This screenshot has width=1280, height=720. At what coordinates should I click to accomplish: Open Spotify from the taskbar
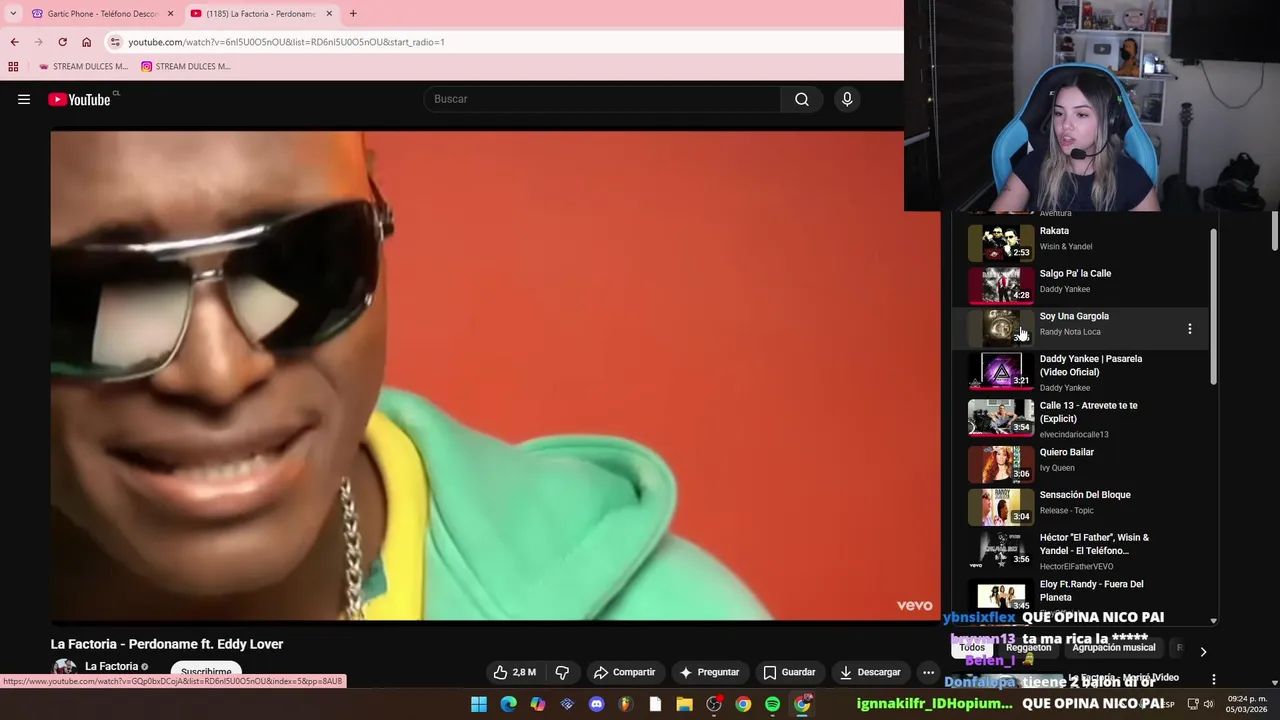click(x=772, y=704)
